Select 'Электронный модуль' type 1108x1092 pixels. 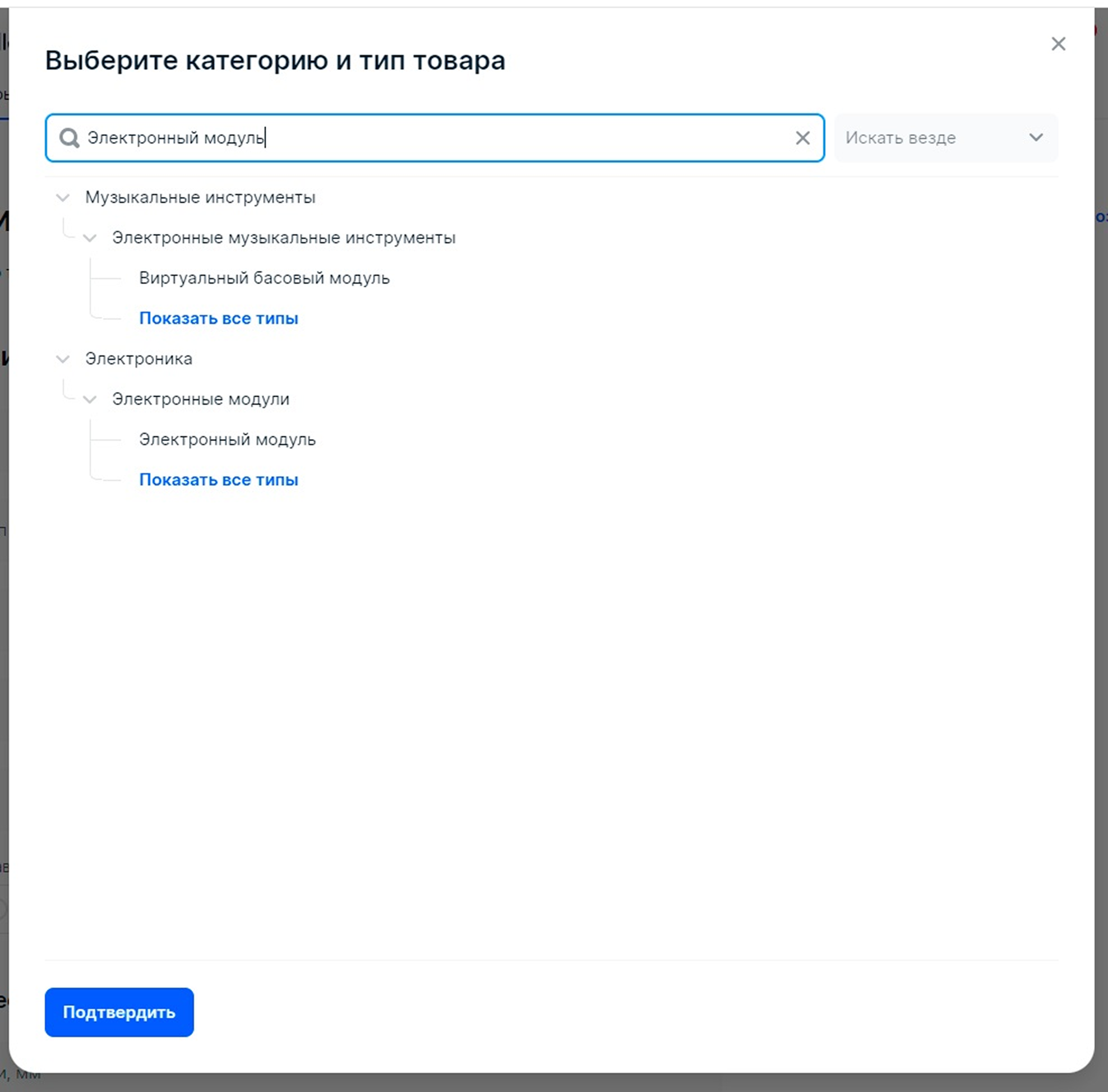click(227, 439)
